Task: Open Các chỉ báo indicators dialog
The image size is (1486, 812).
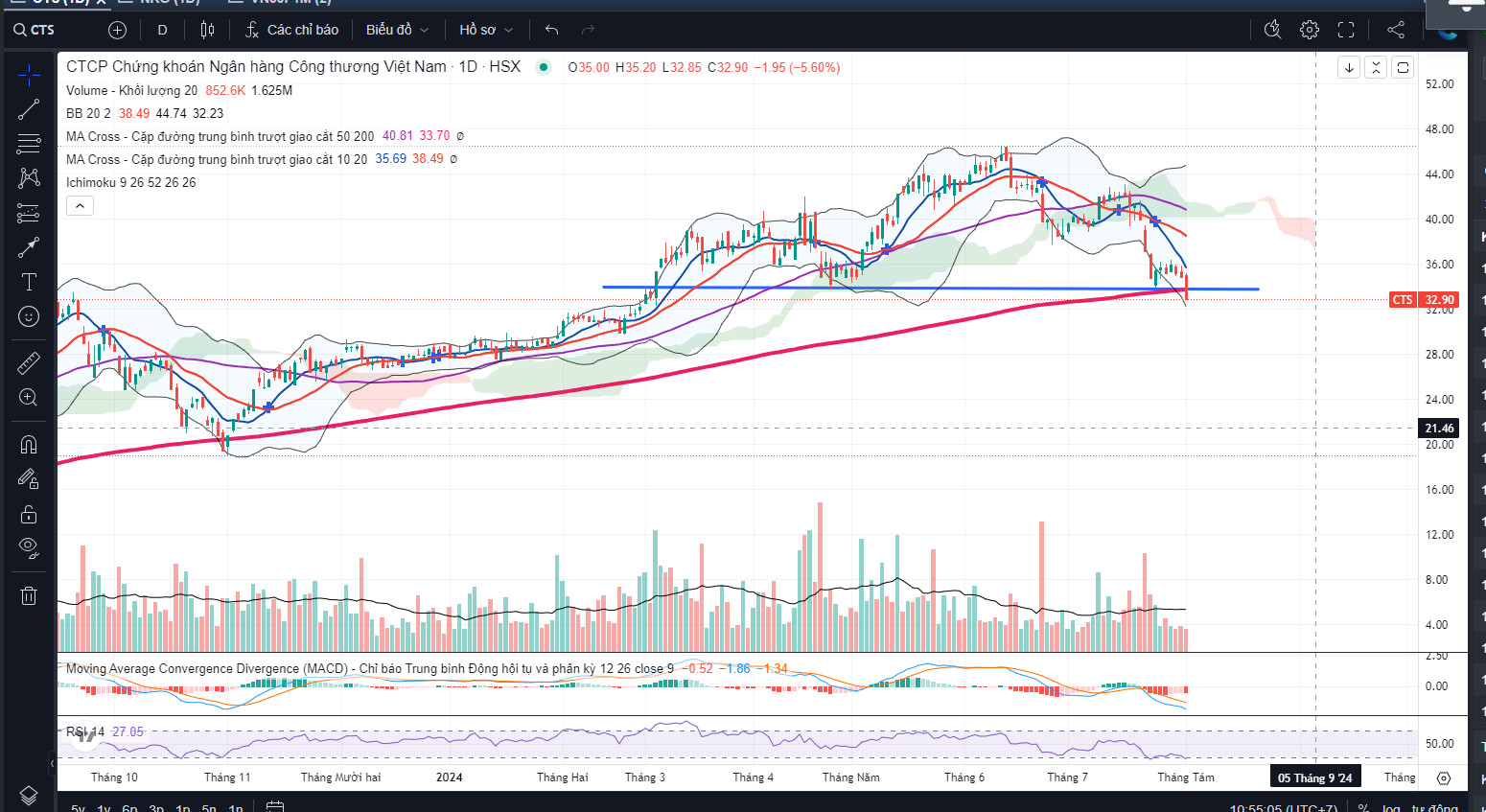Action: pyautogui.click(x=291, y=30)
